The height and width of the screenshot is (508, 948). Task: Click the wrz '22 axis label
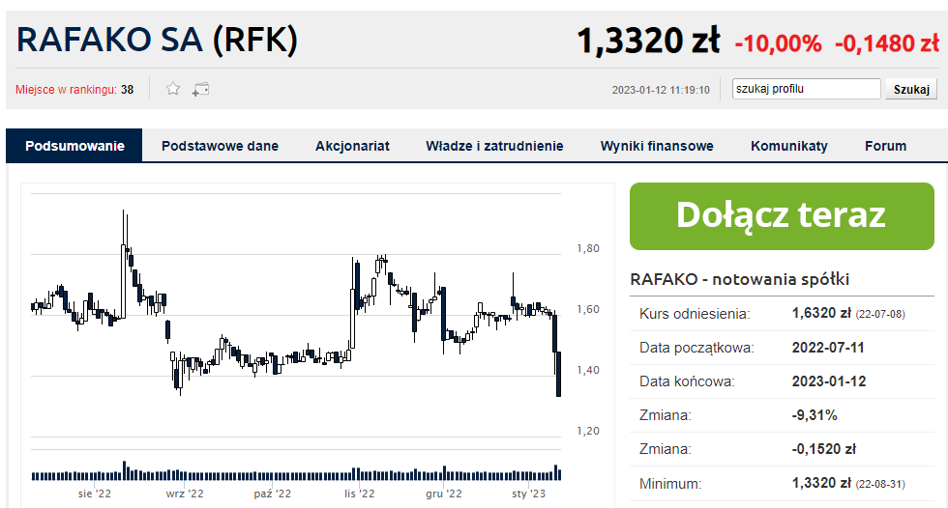(184, 494)
